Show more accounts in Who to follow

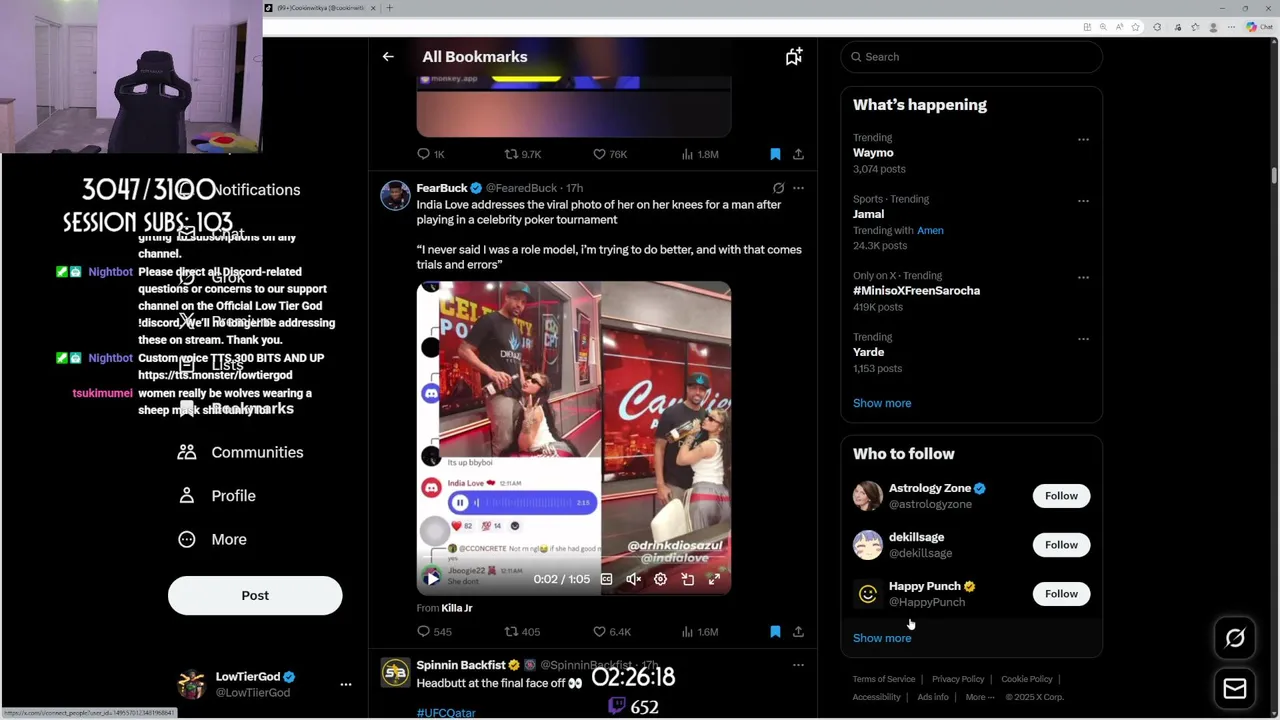click(x=882, y=638)
